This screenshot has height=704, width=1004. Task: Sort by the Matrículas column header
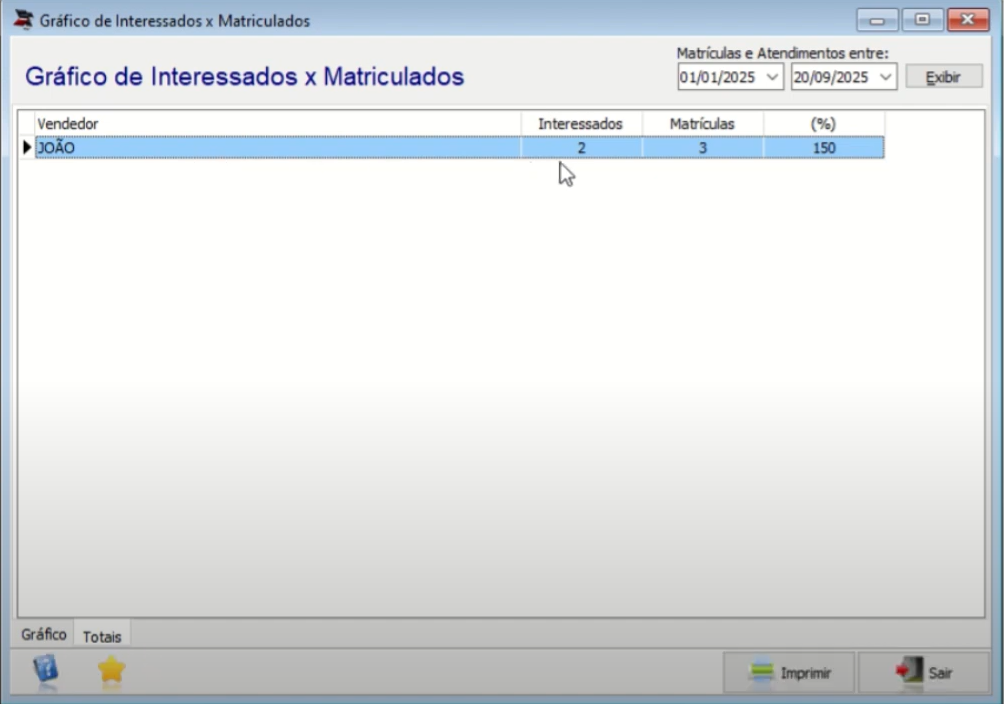(702, 124)
